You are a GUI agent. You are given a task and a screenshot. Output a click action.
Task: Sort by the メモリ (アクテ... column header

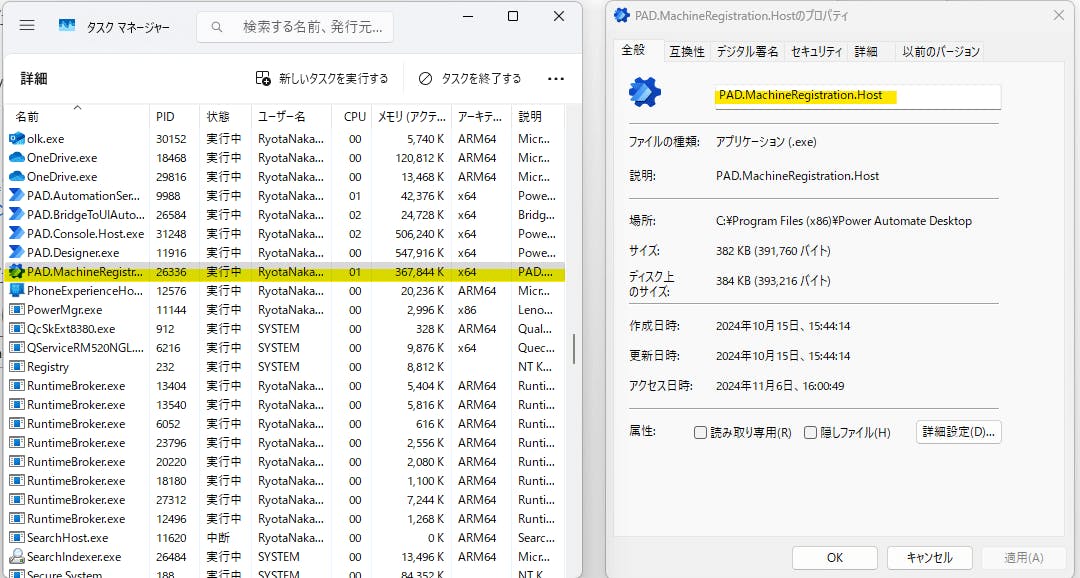[x=412, y=116]
